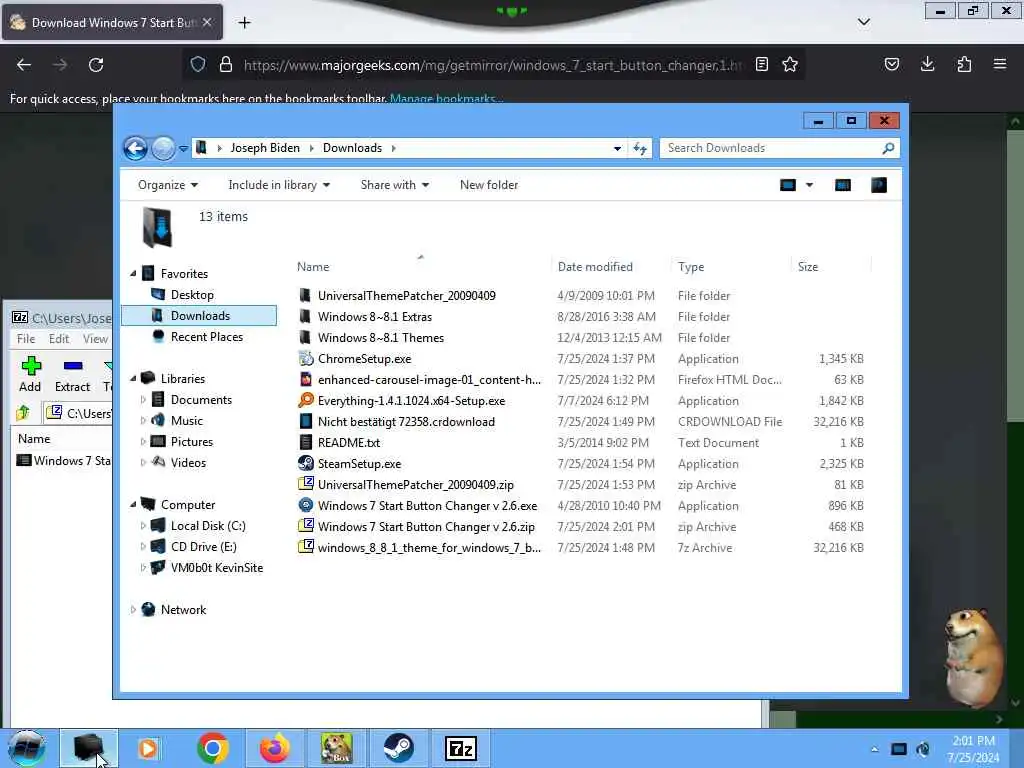Click the Add icon in 7-Zip window
This screenshot has width=1024, height=768.
tap(30, 374)
